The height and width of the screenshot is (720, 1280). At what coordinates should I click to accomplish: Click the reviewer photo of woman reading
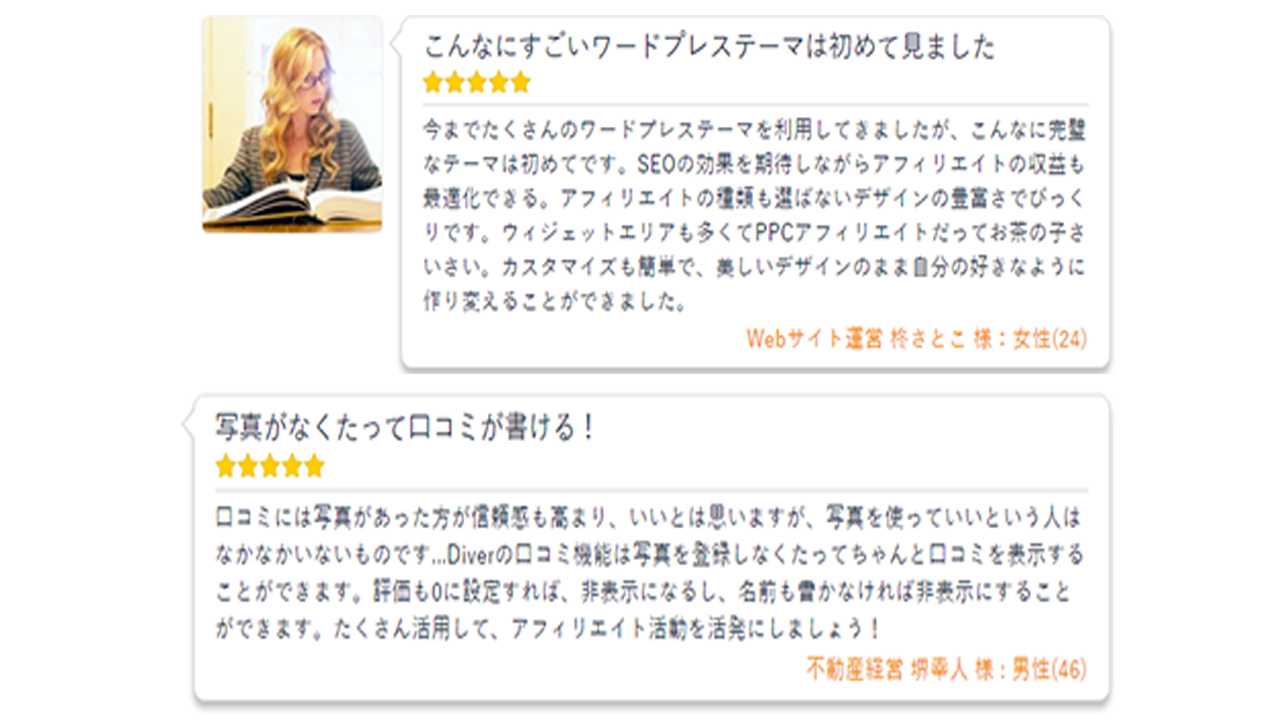coord(292,125)
